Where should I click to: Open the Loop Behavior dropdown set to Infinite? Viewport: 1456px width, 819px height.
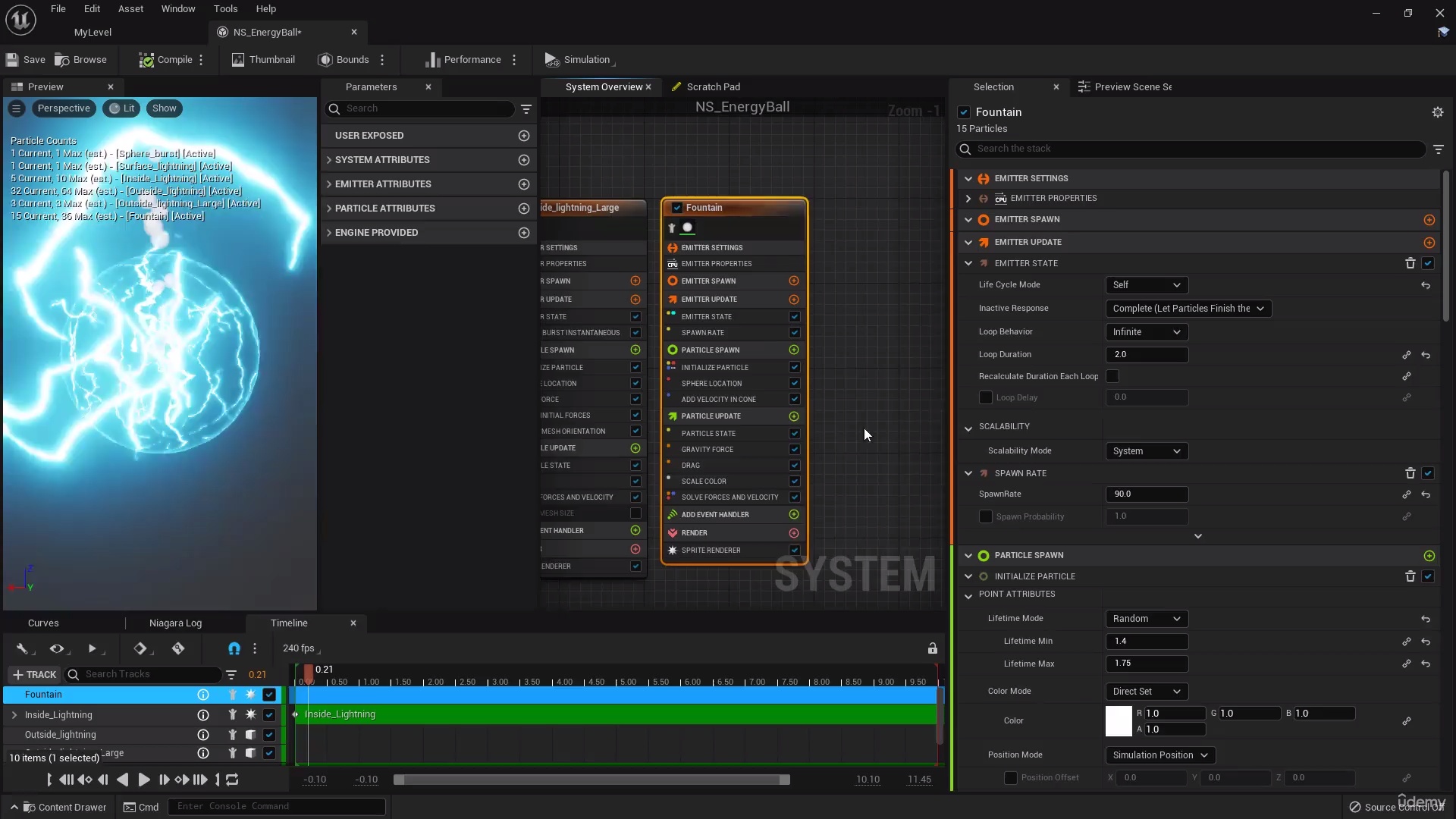[1146, 331]
